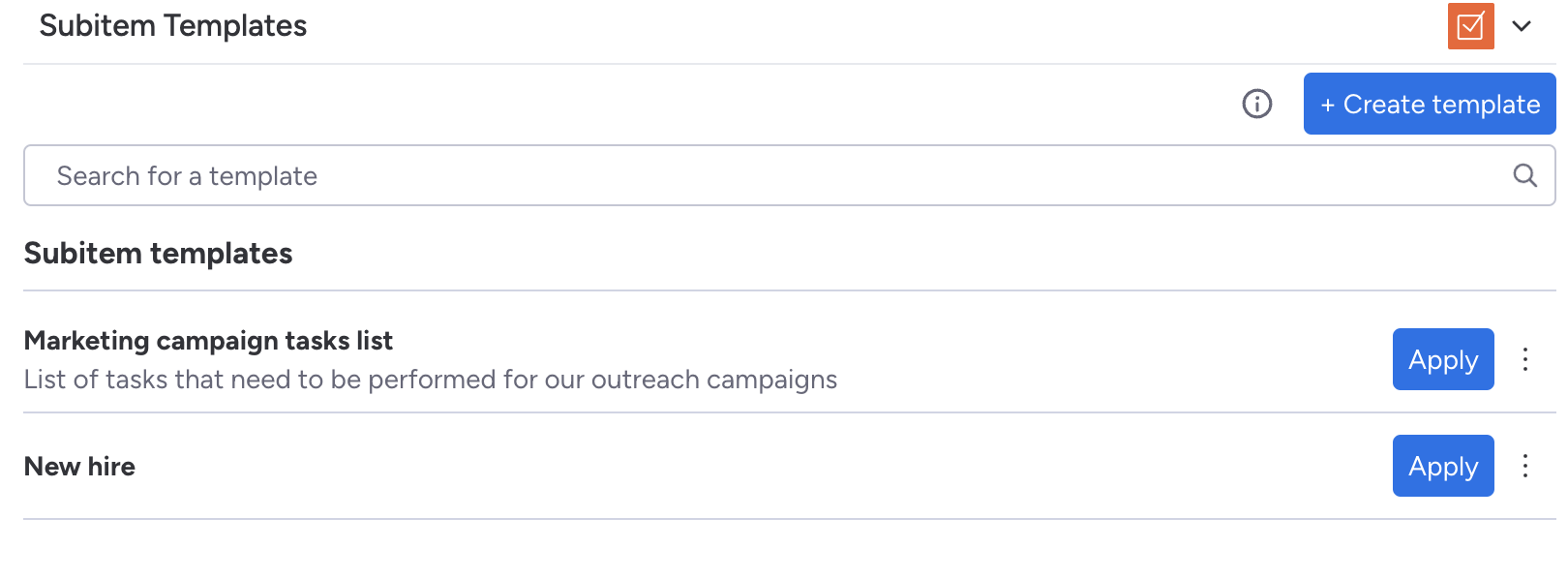Open three-dot menu for Marketing campaign template
The width and height of the screenshot is (1568, 579).
coord(1525,359)
